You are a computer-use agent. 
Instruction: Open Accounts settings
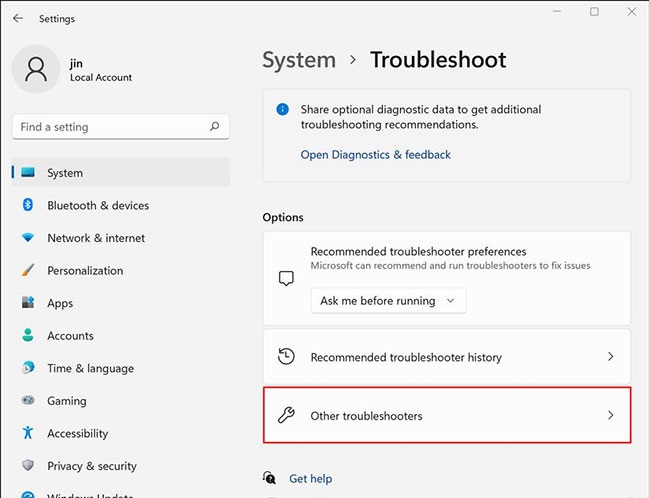click(120, 335)
